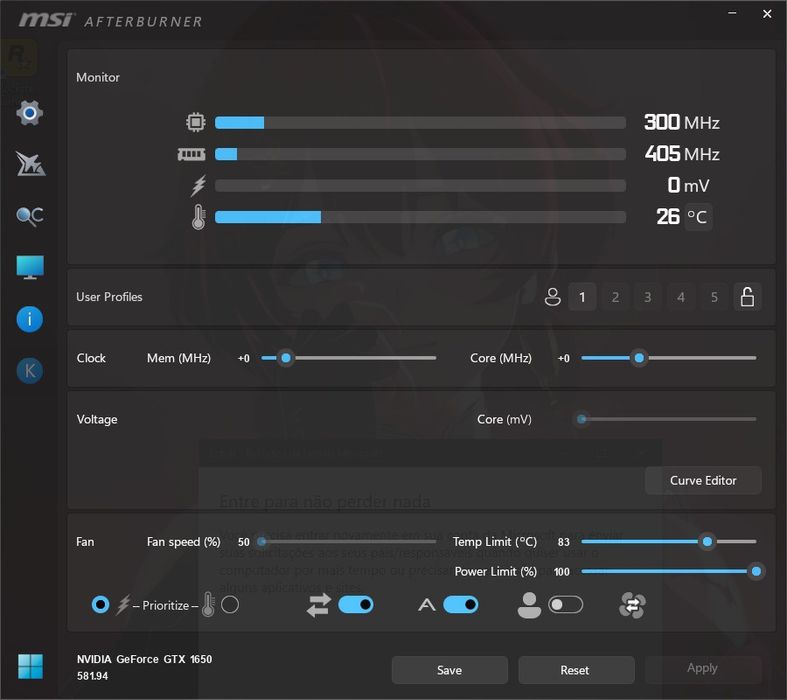Click the NVIDIA GeForce GTX 1650 label
Image resolution: width=787 pixels, height=700 pixels.
pyautogui.click(x=145, y=659)
